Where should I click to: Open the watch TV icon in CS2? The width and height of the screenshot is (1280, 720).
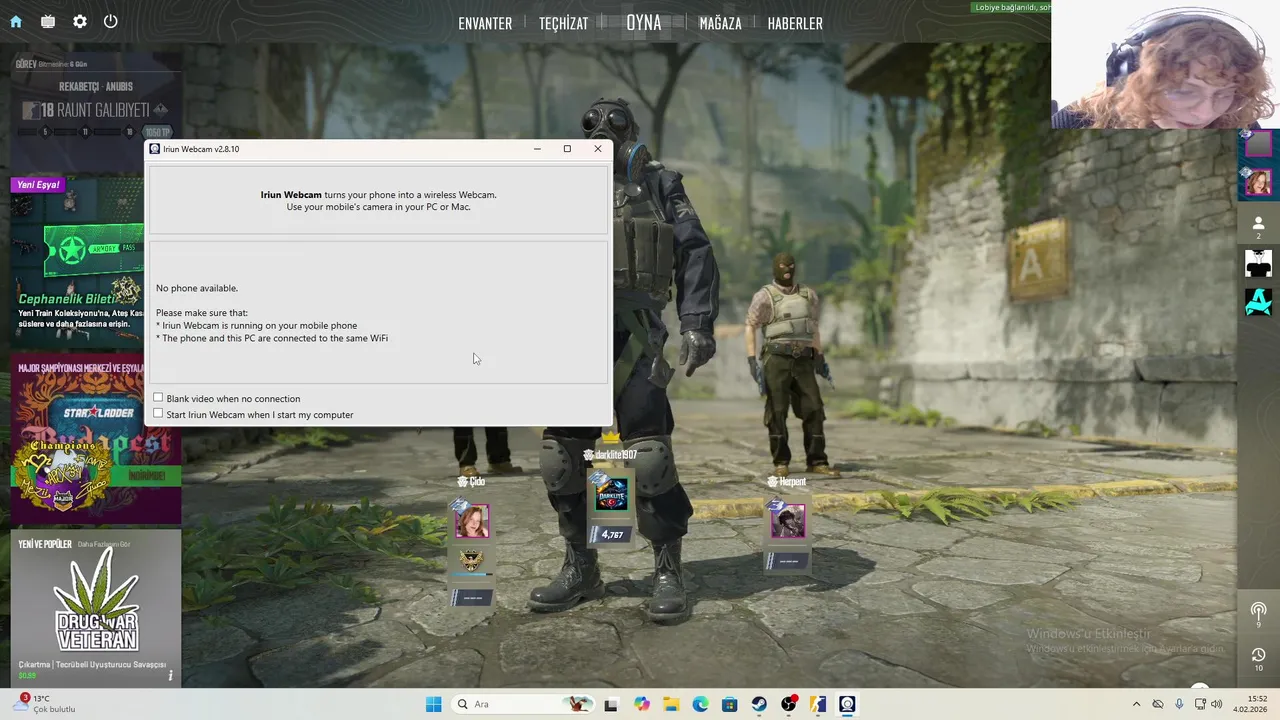[x=48, y=21]
